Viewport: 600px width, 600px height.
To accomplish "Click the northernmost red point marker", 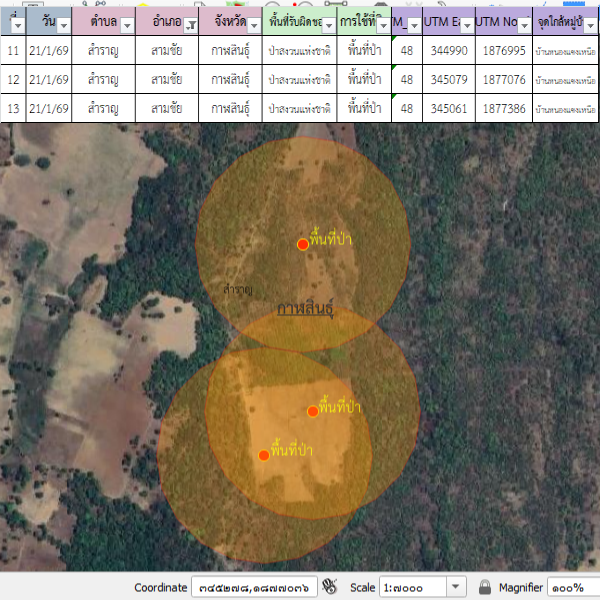I will pos(303,244).
